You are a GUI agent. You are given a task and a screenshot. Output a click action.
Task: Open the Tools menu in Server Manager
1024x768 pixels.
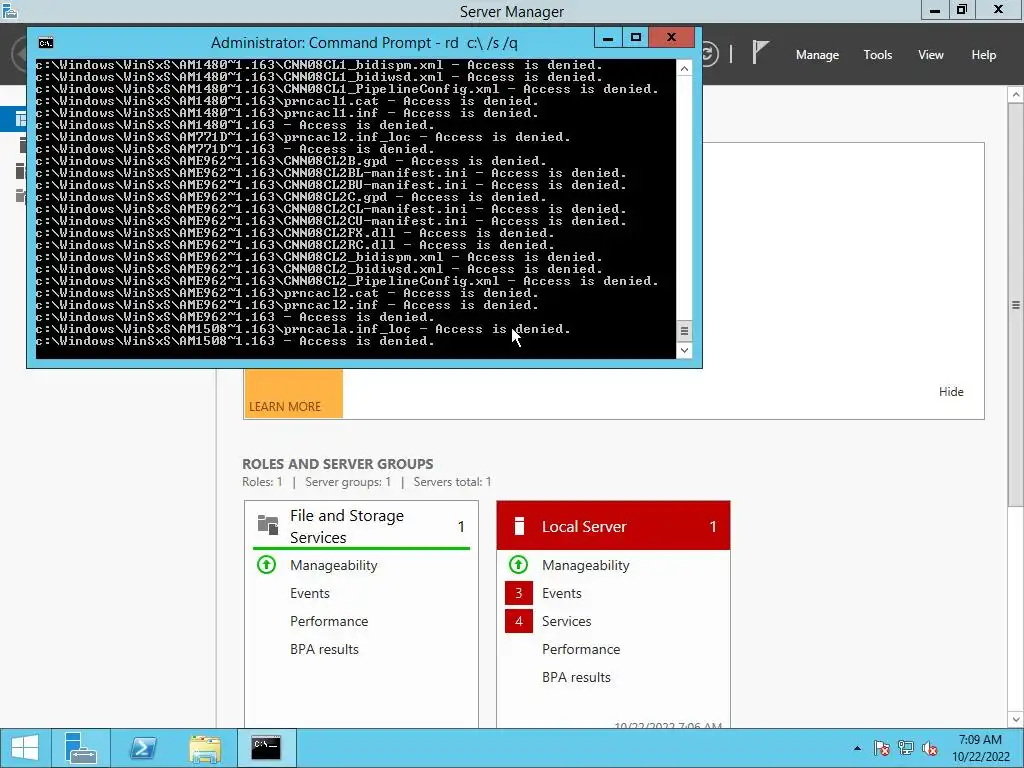click(x=877, y=55)
